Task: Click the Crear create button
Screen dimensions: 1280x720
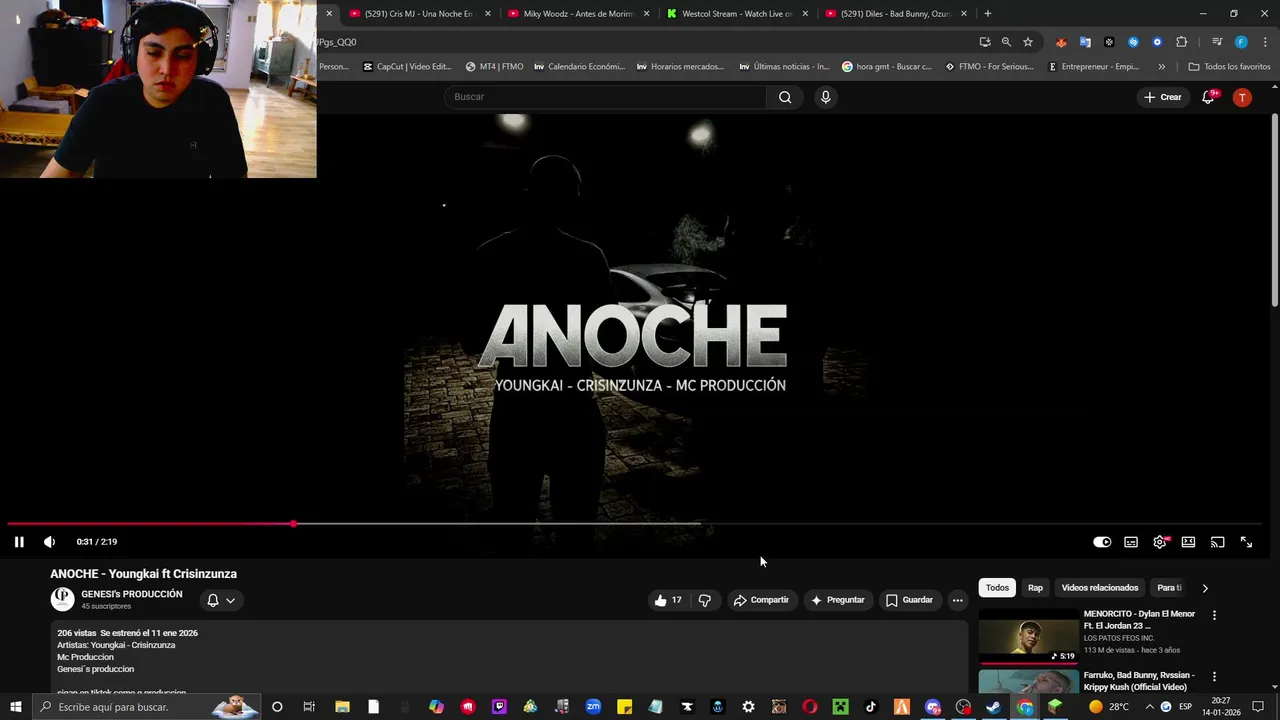Action: point(1163,97)
